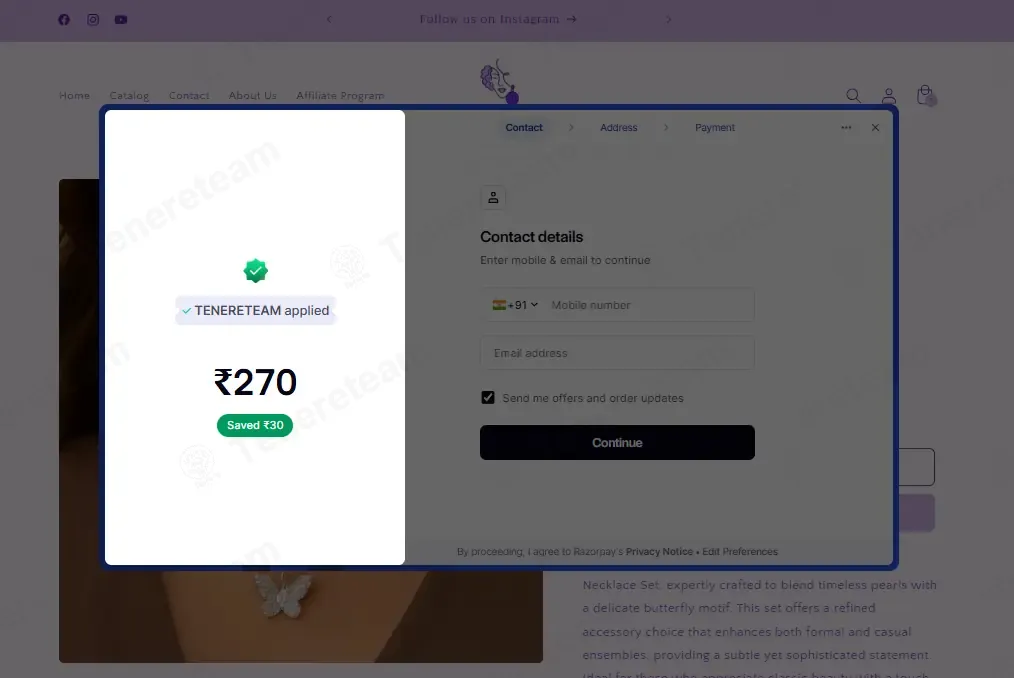Viewport: 1014px width, 678px height.
Task: Switch to the Payment checkout step
Action: pos(715,127)
